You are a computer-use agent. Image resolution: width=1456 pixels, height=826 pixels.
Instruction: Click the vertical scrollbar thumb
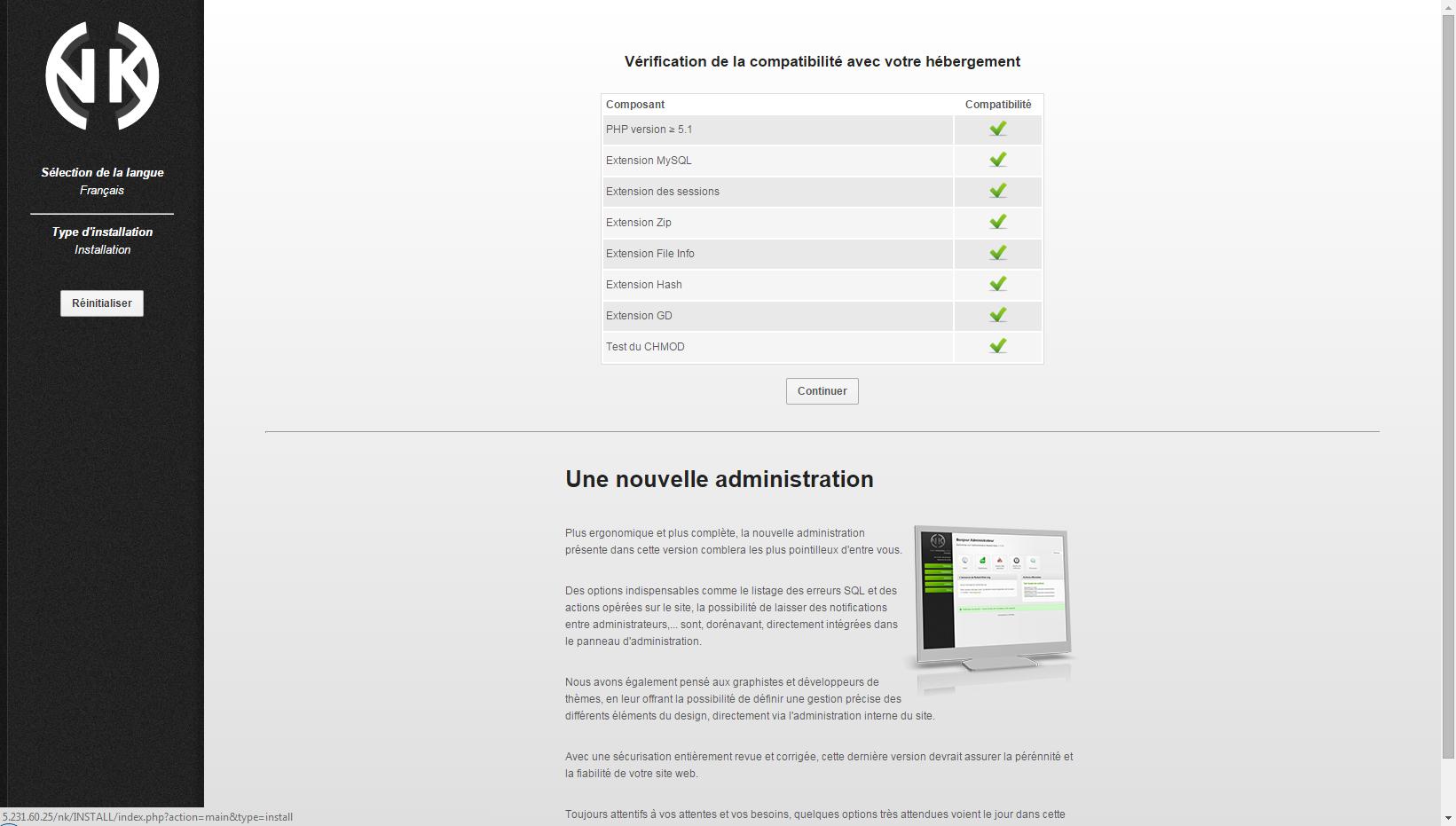click(1448, 382)
